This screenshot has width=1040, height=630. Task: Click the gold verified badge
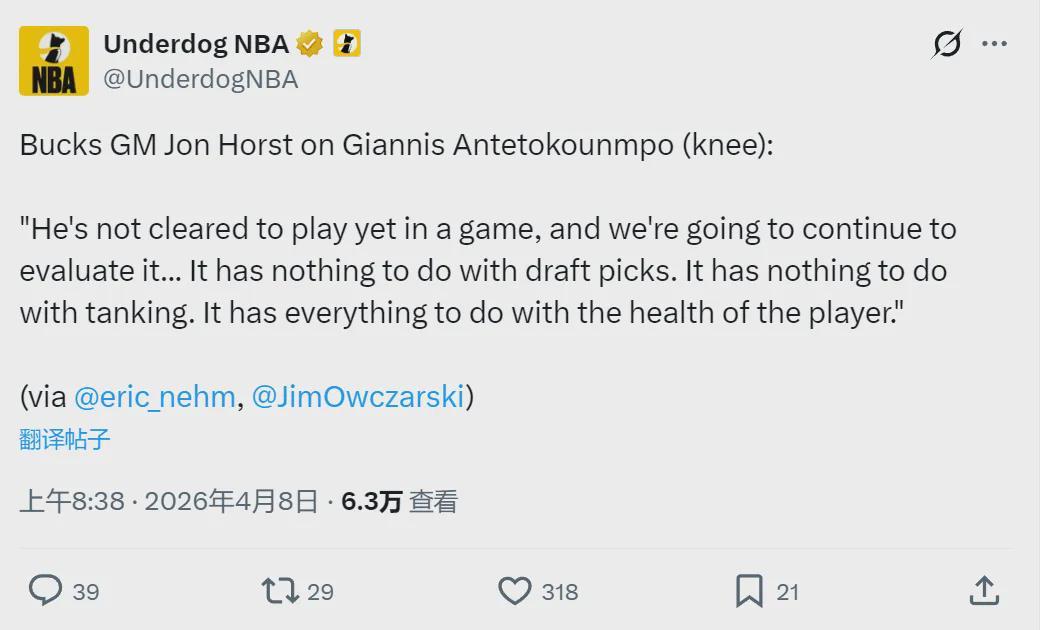309,44
